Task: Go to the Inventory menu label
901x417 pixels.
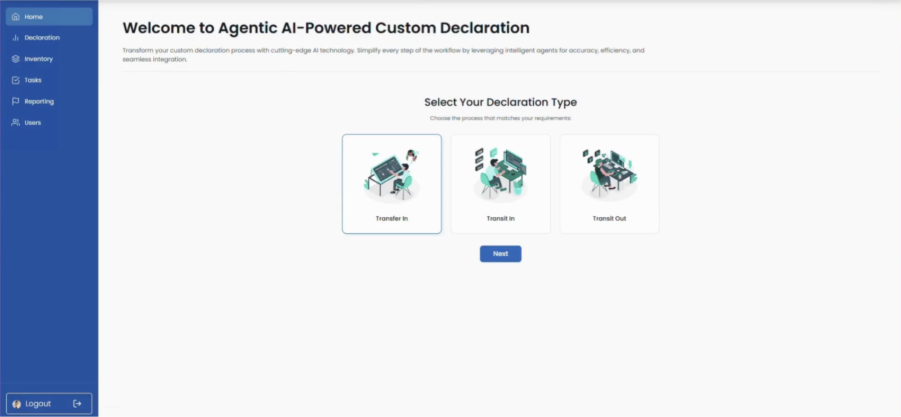Action: click(x=39, y=59)
